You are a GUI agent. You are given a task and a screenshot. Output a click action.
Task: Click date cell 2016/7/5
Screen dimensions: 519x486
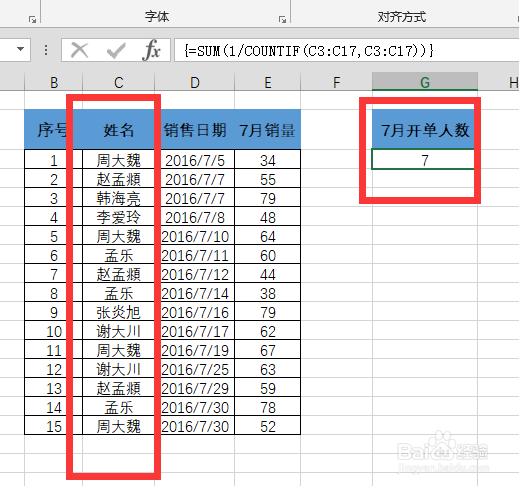(x=195, y=160)
